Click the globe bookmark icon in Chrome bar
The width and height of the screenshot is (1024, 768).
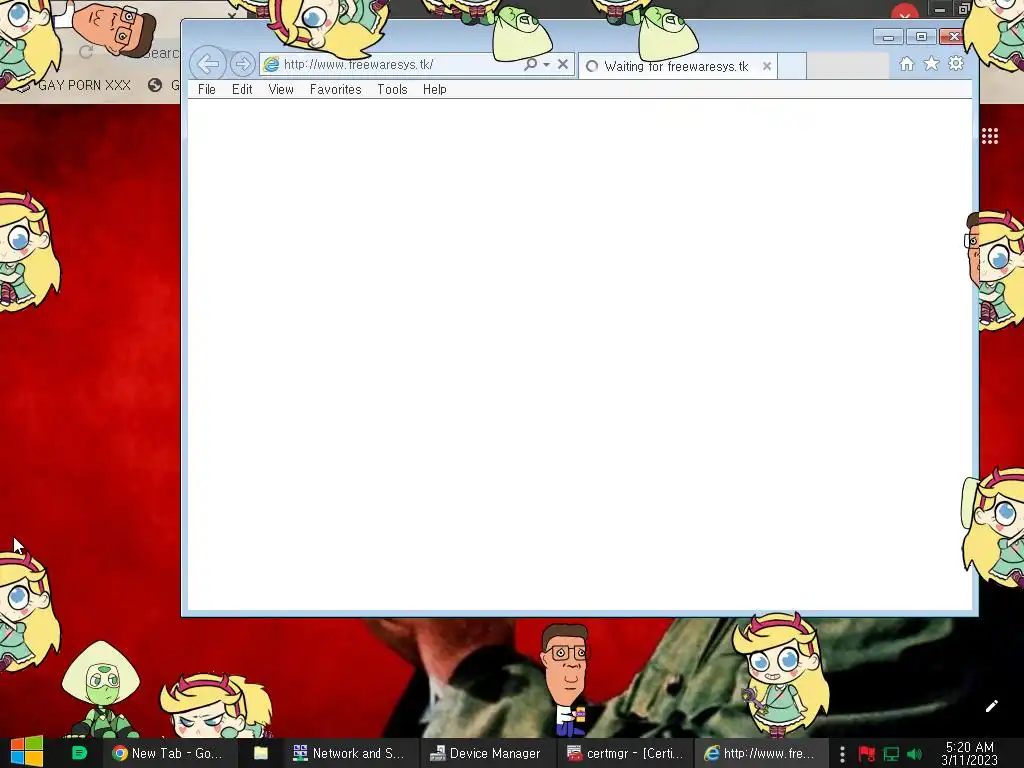pos(155,85)
